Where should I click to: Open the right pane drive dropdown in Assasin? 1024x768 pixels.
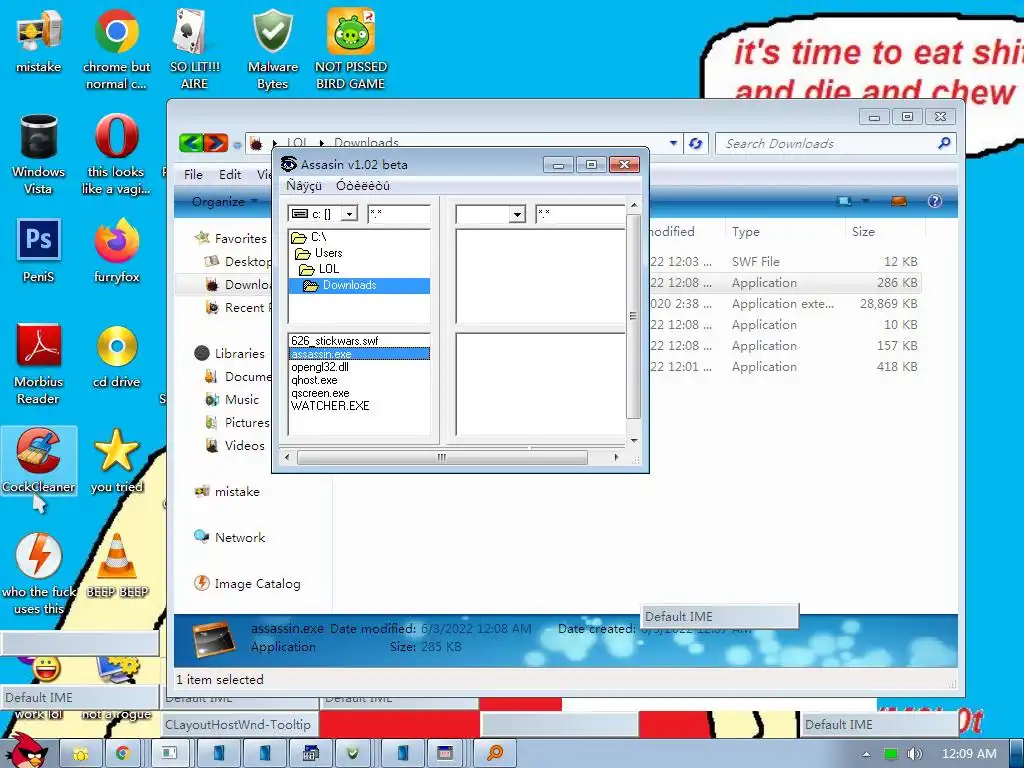click(x=517, y=214)
